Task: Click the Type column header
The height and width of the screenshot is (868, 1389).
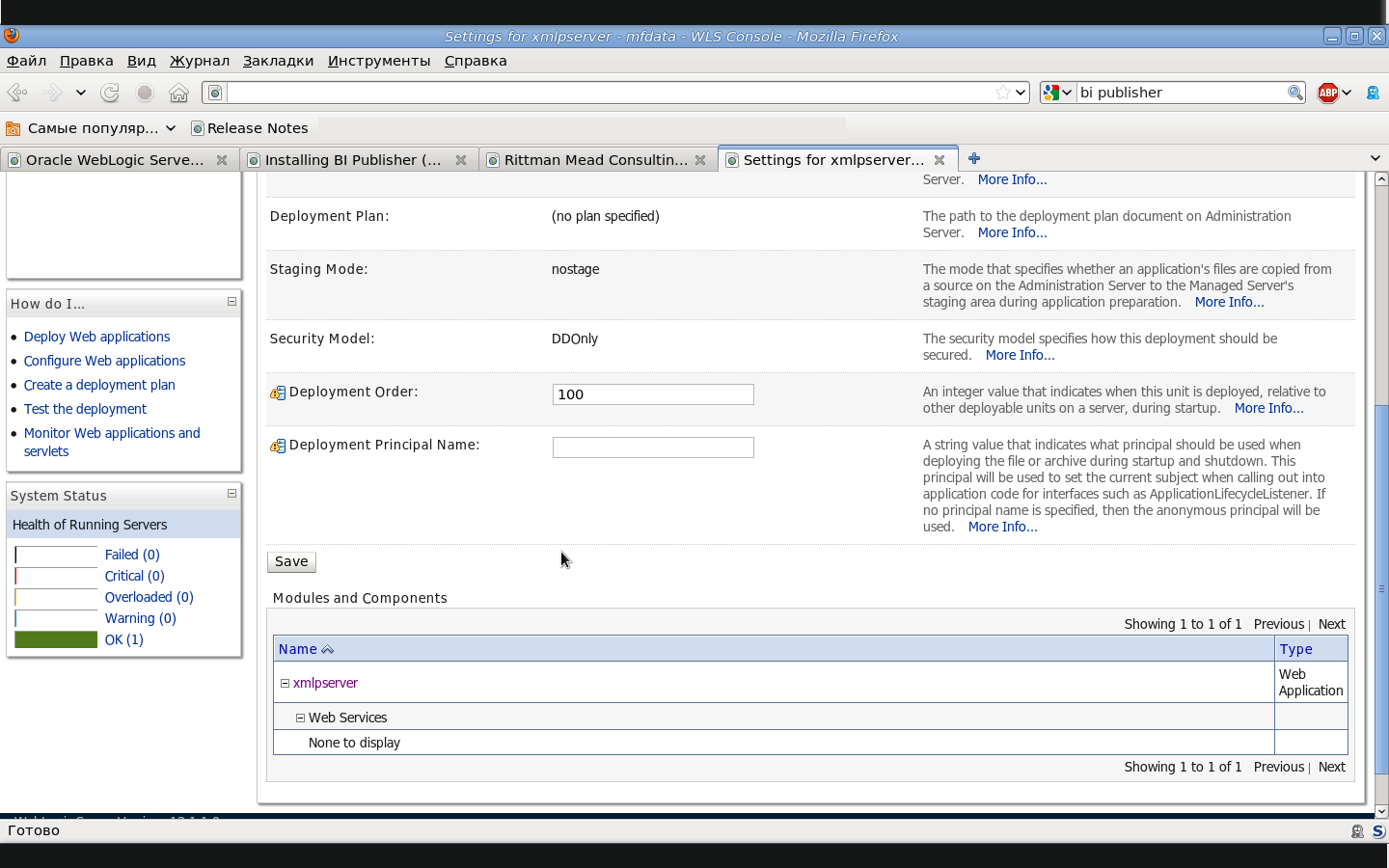Action: point(1295,649)
